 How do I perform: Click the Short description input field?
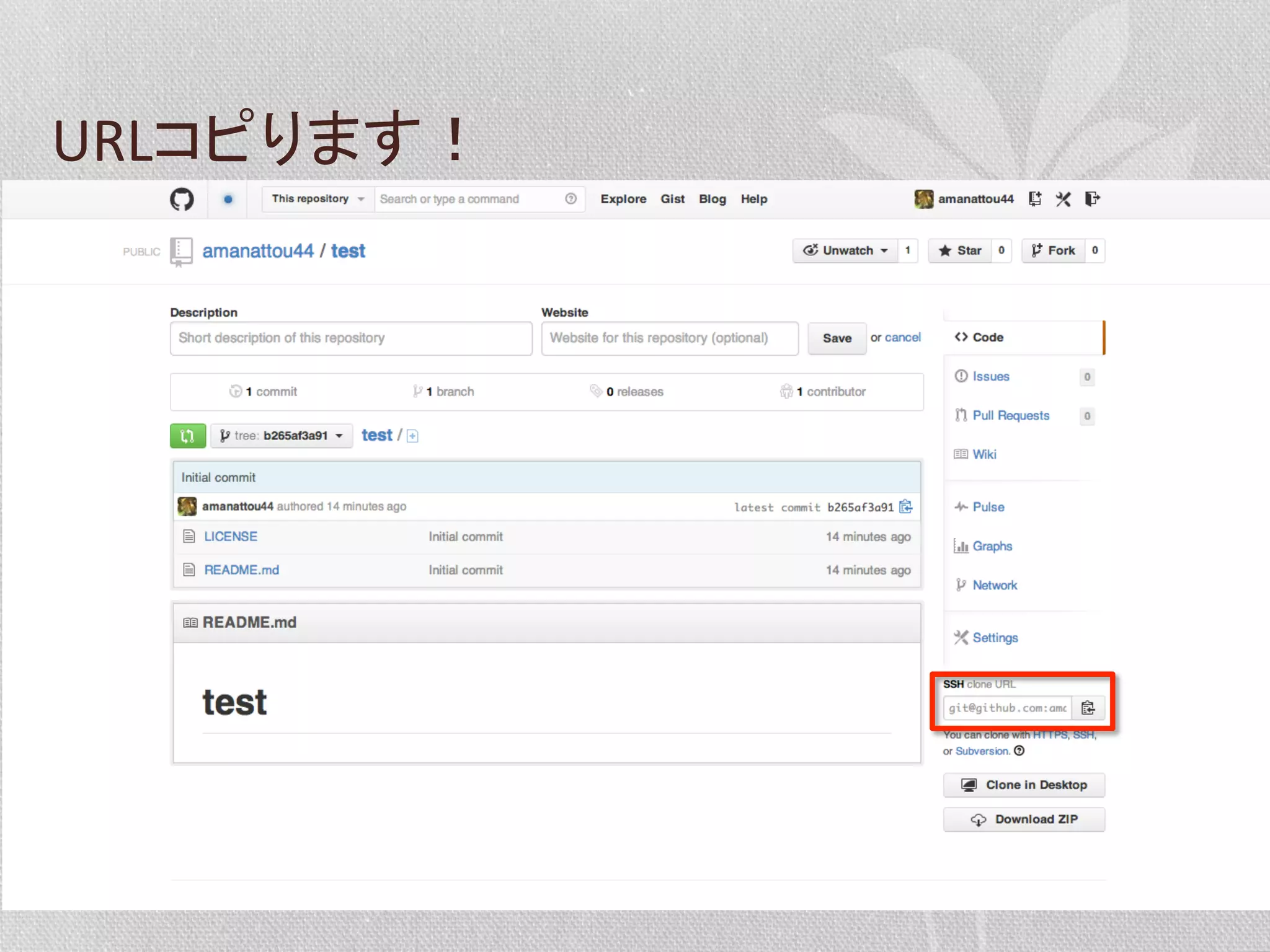pyautogui.click(x=351, y=338)
